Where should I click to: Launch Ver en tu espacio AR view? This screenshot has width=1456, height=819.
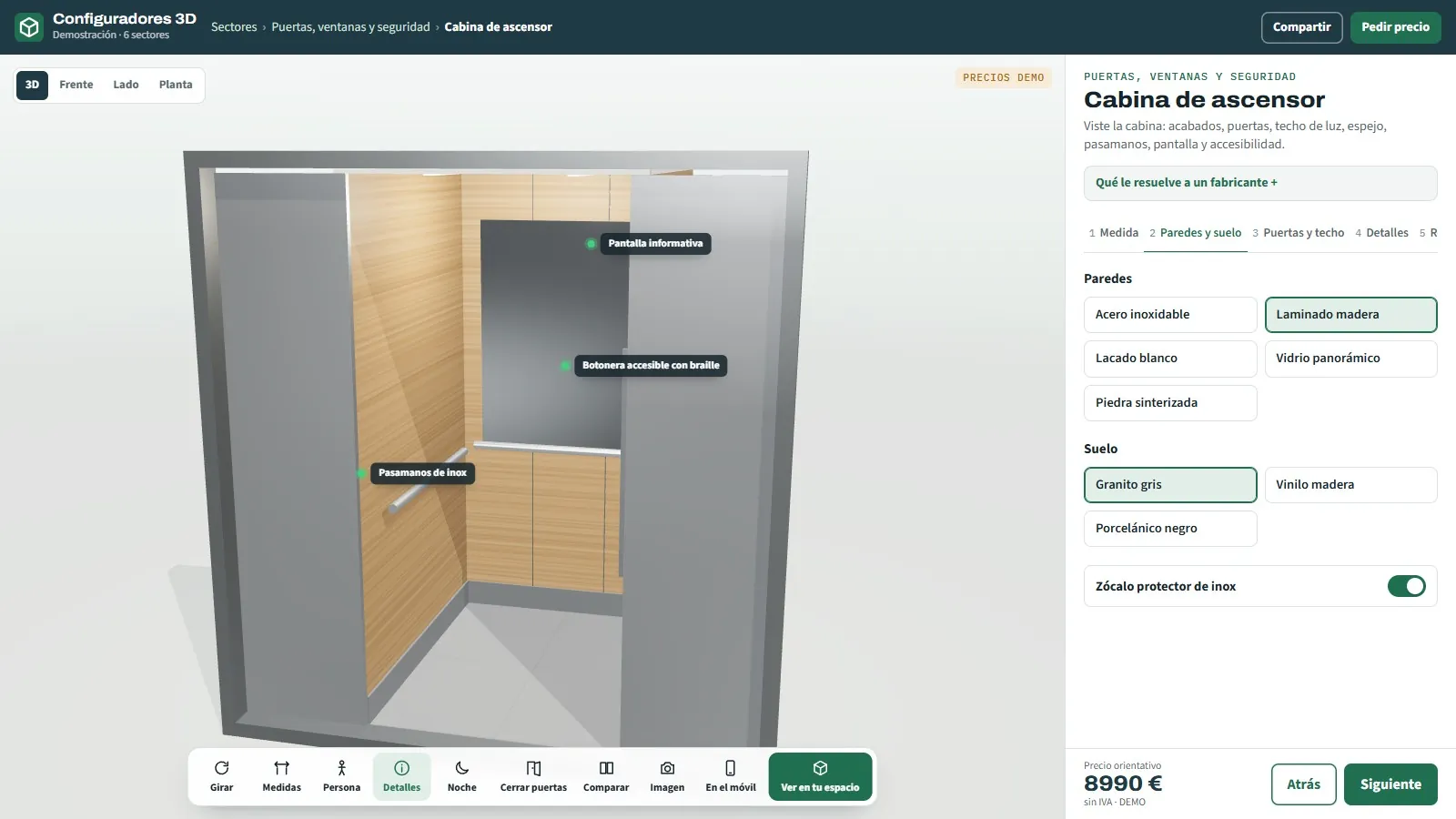[x=820, y=776]
